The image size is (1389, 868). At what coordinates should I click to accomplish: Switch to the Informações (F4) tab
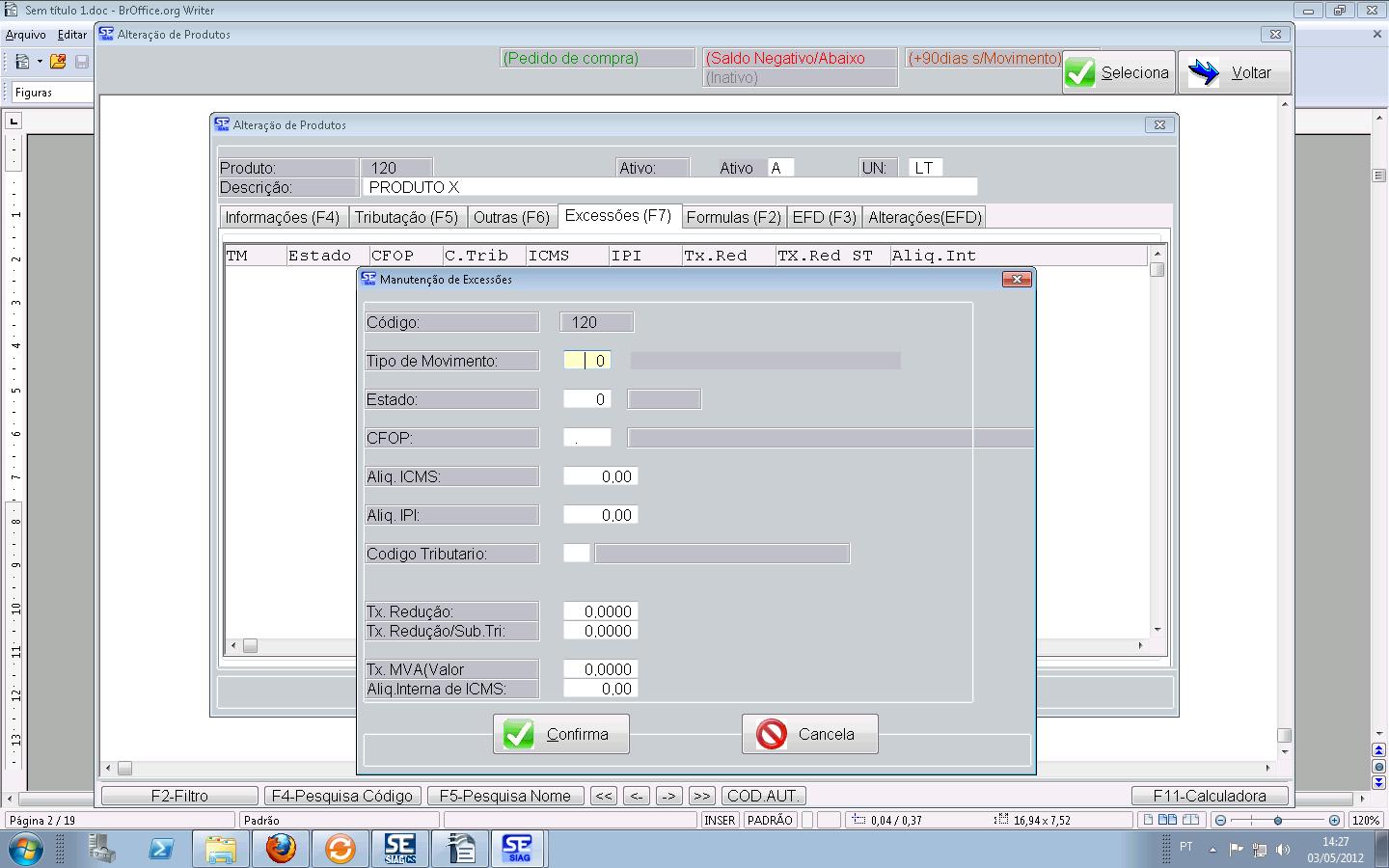point(283,217)
